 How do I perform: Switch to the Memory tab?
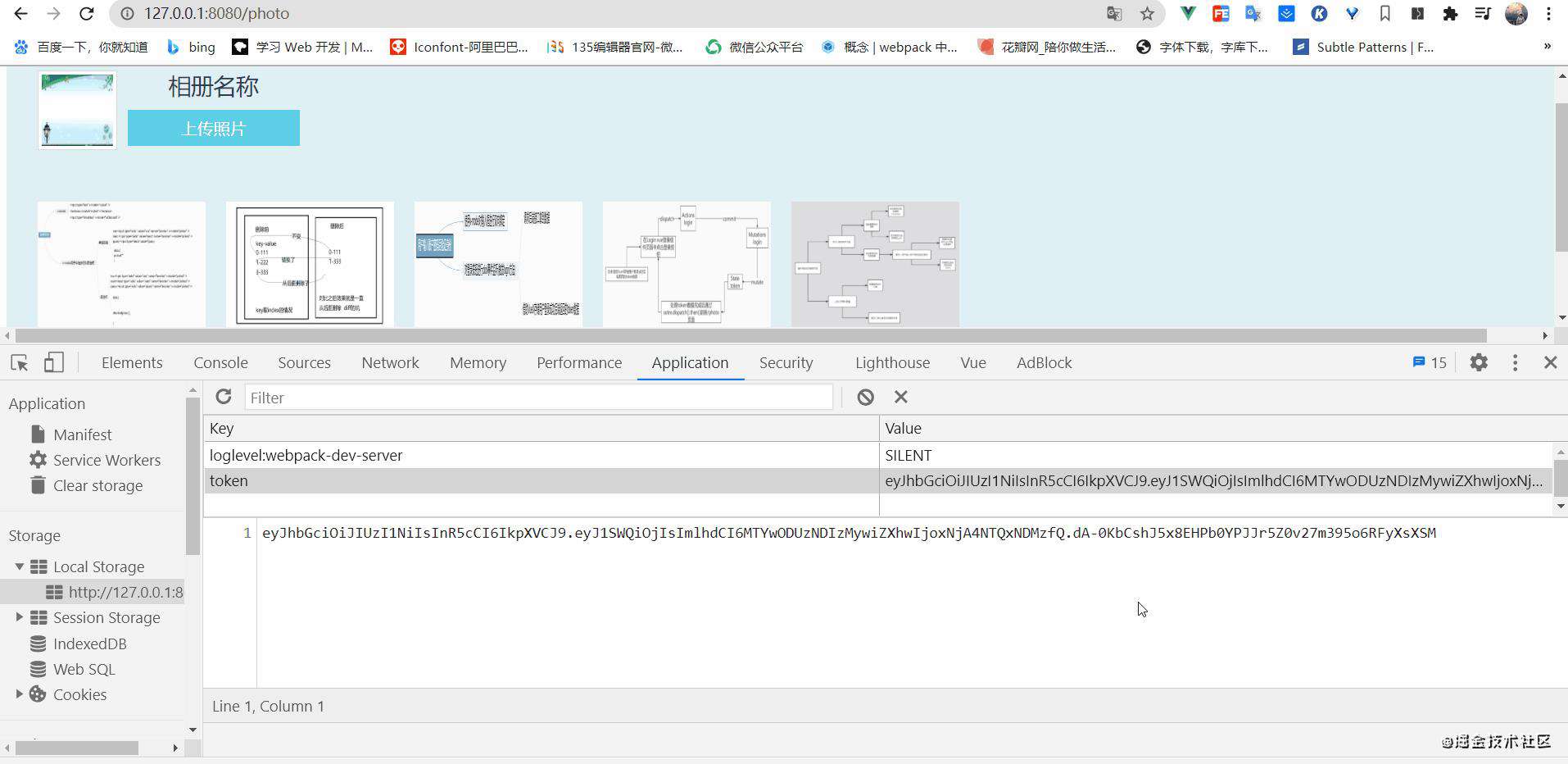coord(478,362)
